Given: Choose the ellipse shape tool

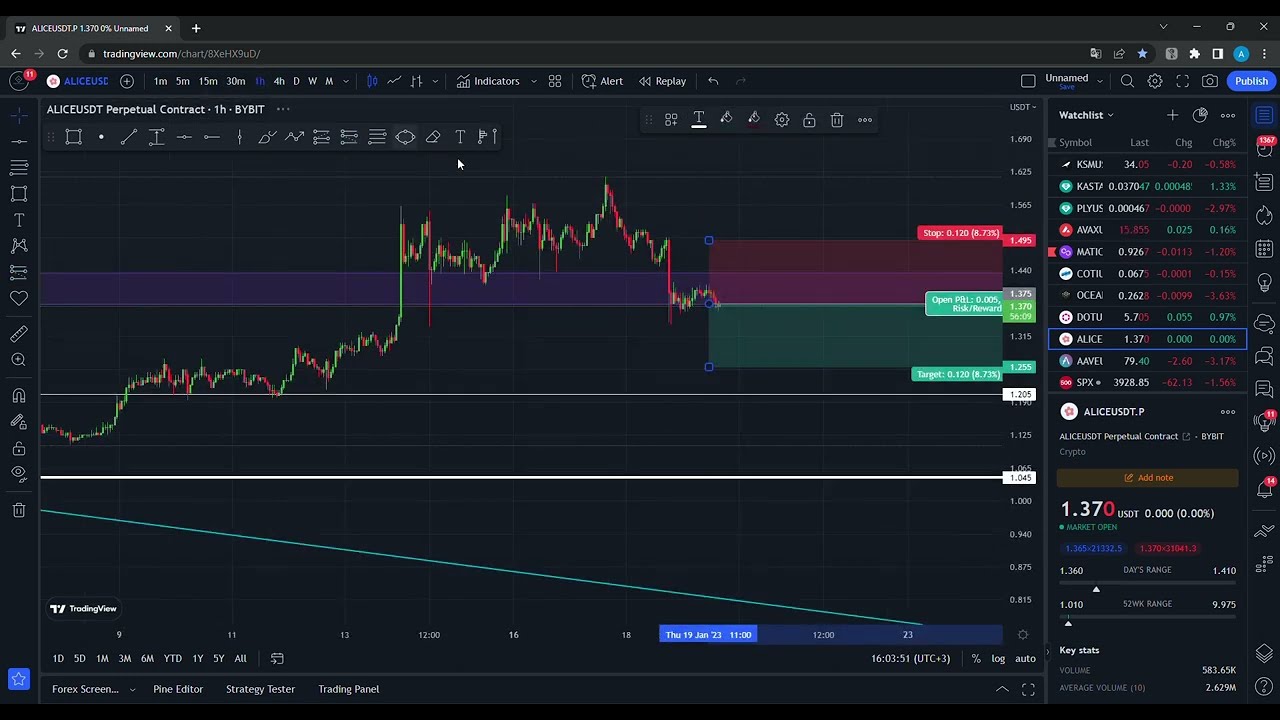Looking at the screenshot, I should click(405, 137).
